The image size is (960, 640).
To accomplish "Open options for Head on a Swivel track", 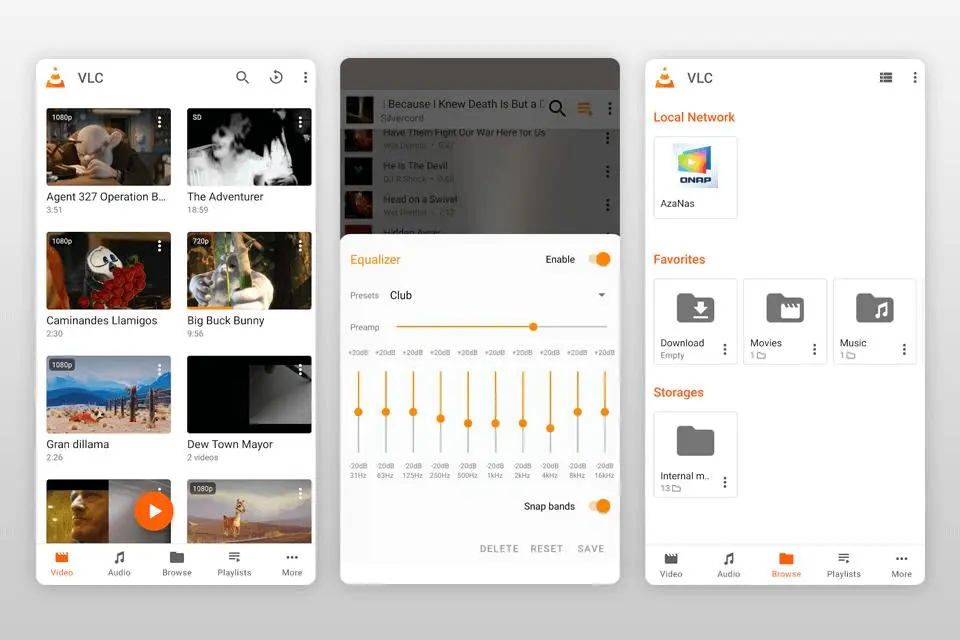I will pos(607,205).
